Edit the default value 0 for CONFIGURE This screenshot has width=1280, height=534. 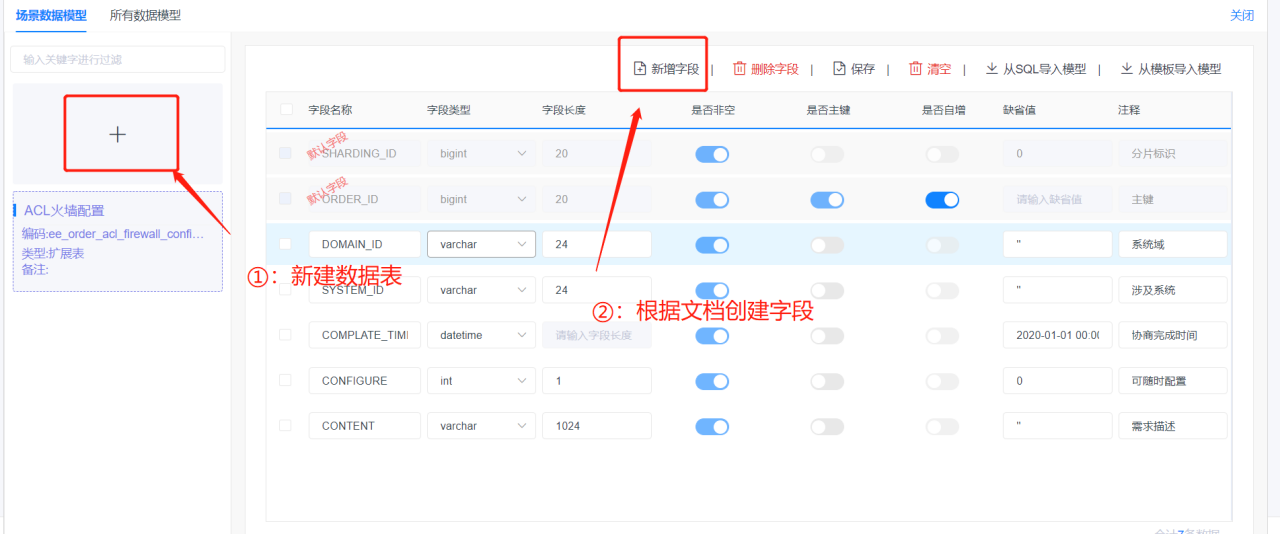(x=1058, y=380)
